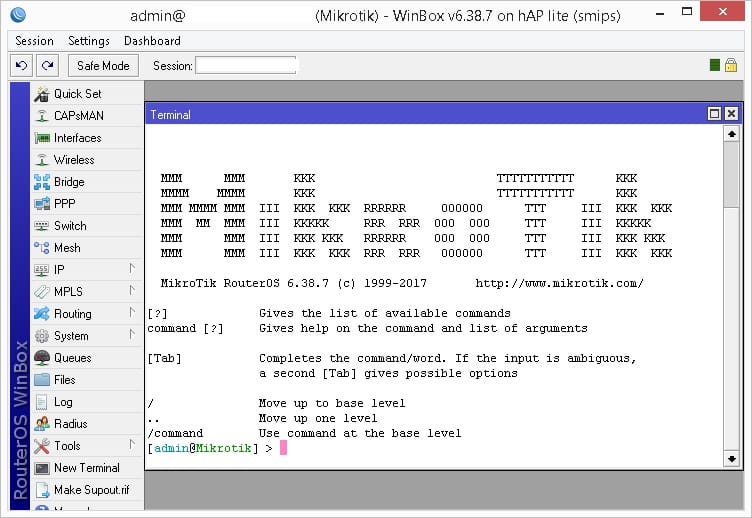The height and width of the screenshot is (518, 752).
Task: Expand the Routing submenu arrow
Action: 132,313
